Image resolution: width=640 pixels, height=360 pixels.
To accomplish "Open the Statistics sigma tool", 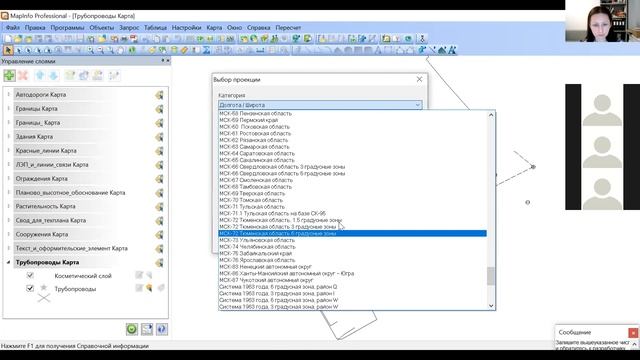I will pyautogui.click(x=206, y=50).
